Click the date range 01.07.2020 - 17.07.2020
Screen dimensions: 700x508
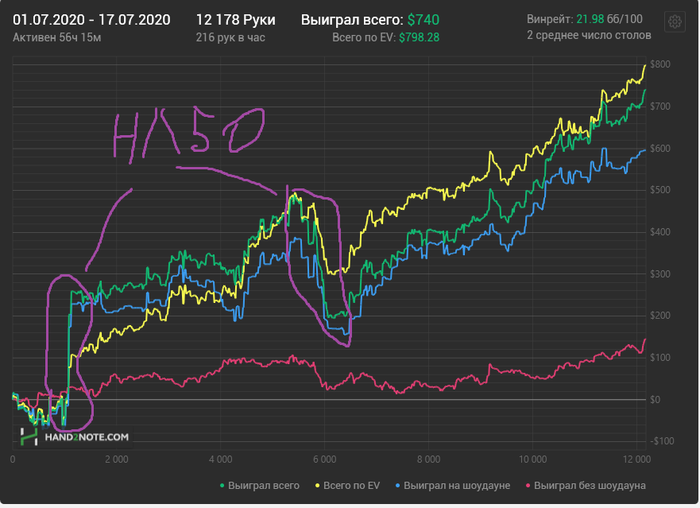(92, 20)
